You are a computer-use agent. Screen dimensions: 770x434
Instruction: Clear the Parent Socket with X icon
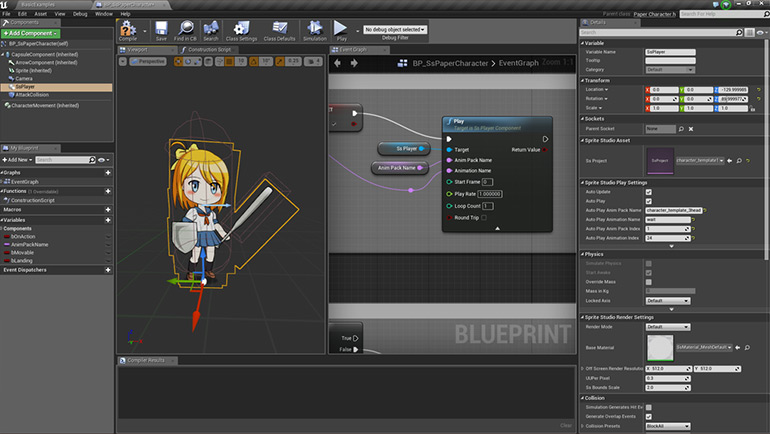click(691, 129)
